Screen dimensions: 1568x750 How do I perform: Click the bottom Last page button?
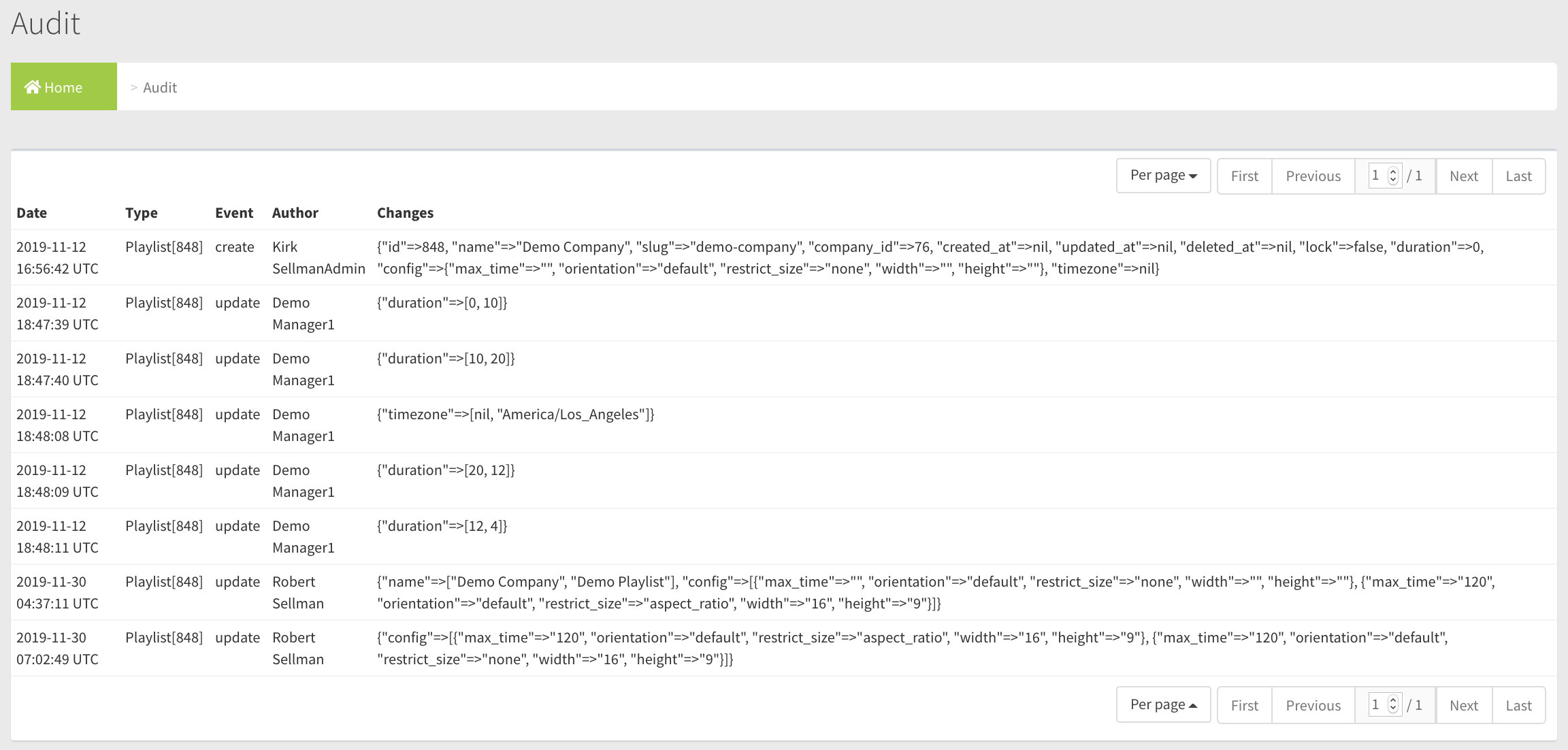pyautogui.click(x=1518, y=706)
